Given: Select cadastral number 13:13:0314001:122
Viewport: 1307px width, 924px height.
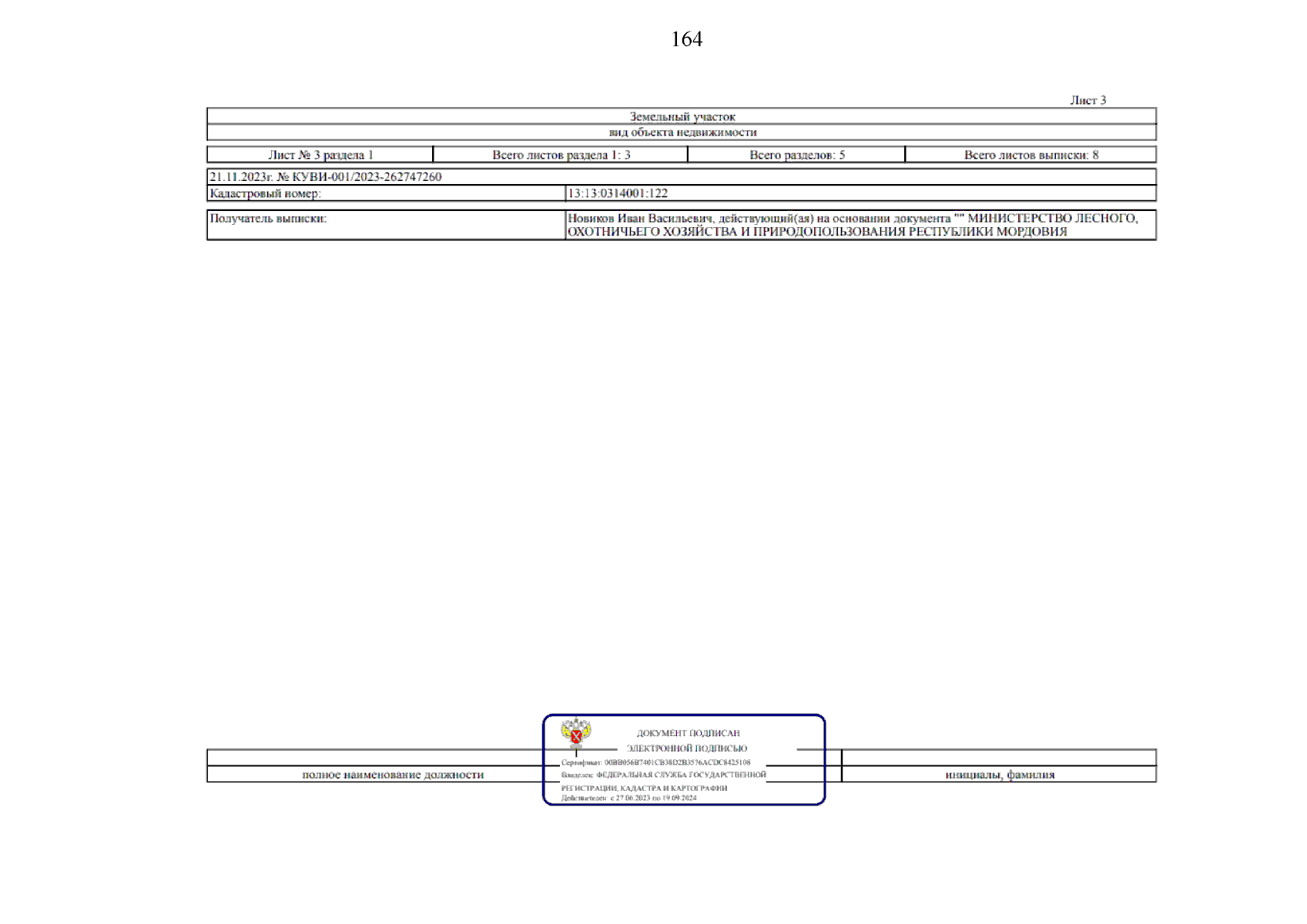Looking at the screenshot, I should pyautogui.click(x=618, y=193).
